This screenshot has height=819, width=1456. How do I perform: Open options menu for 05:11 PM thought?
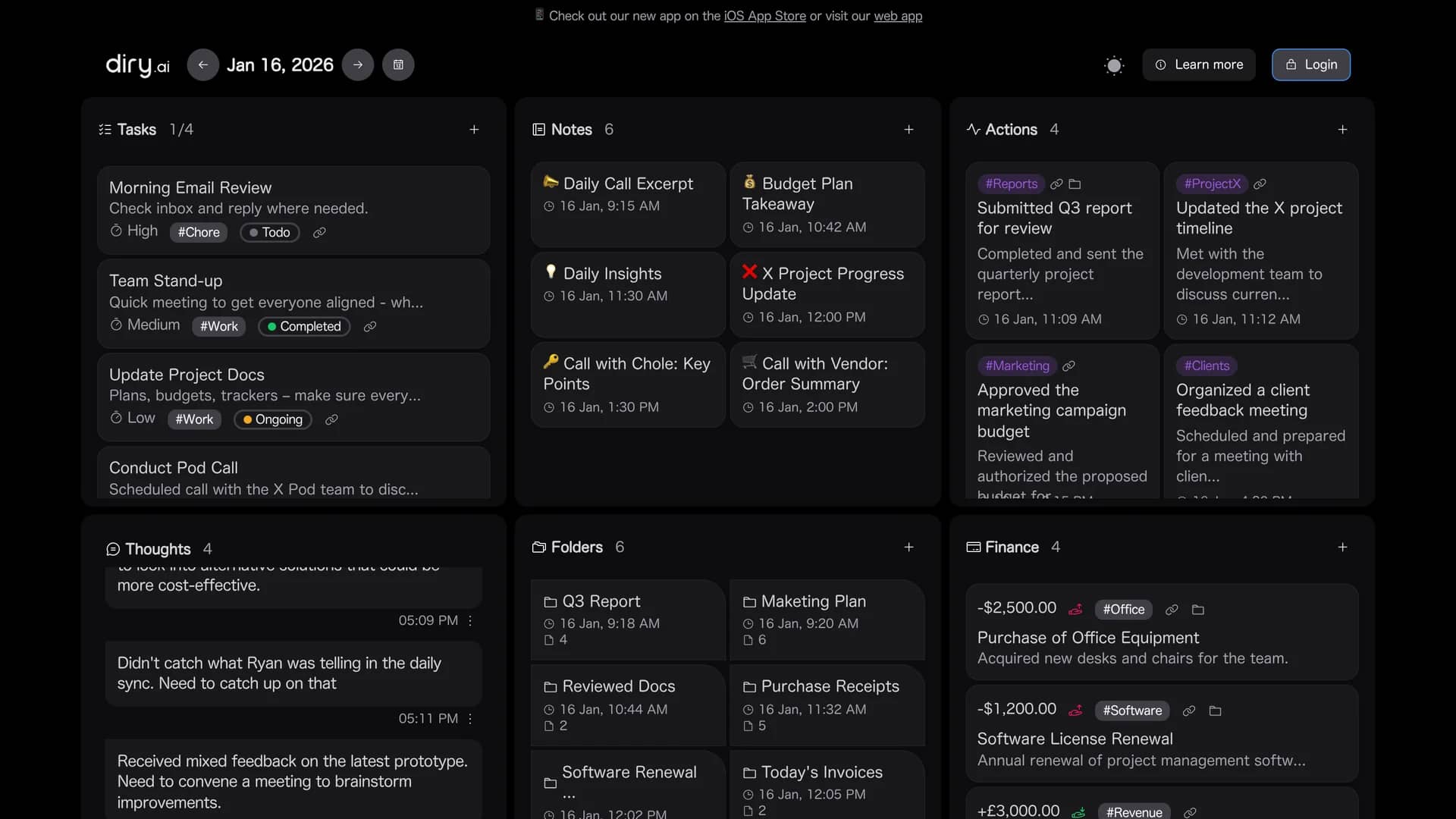click(x=470, y=719)
